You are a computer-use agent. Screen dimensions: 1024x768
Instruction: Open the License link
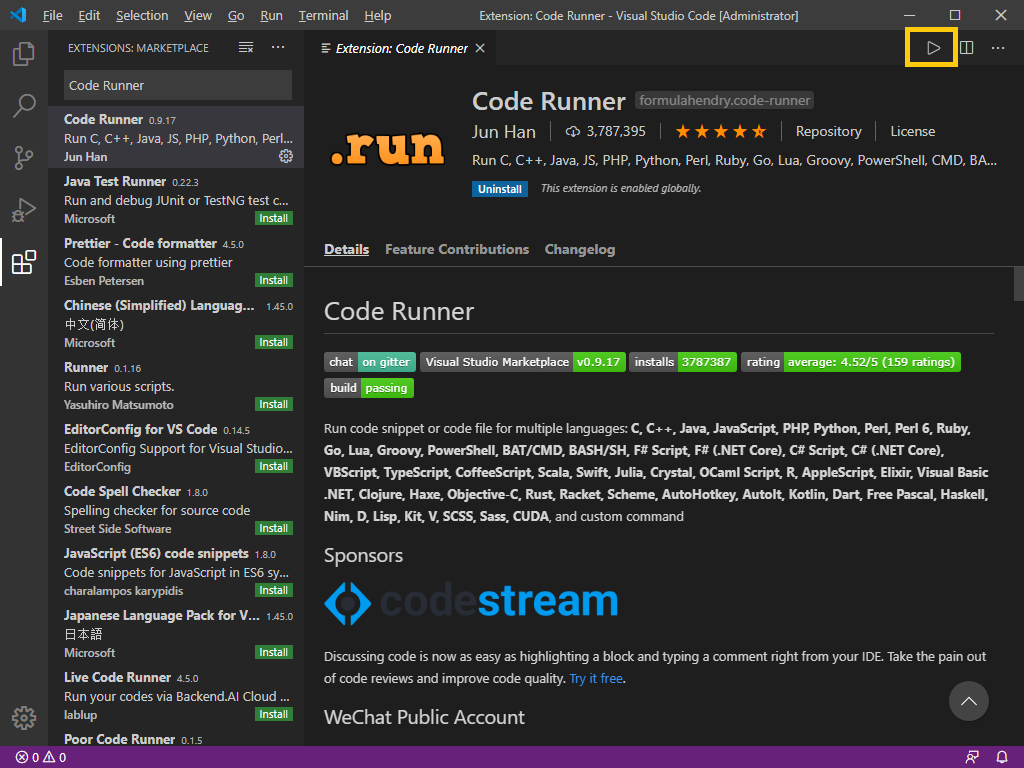[912, 132]
